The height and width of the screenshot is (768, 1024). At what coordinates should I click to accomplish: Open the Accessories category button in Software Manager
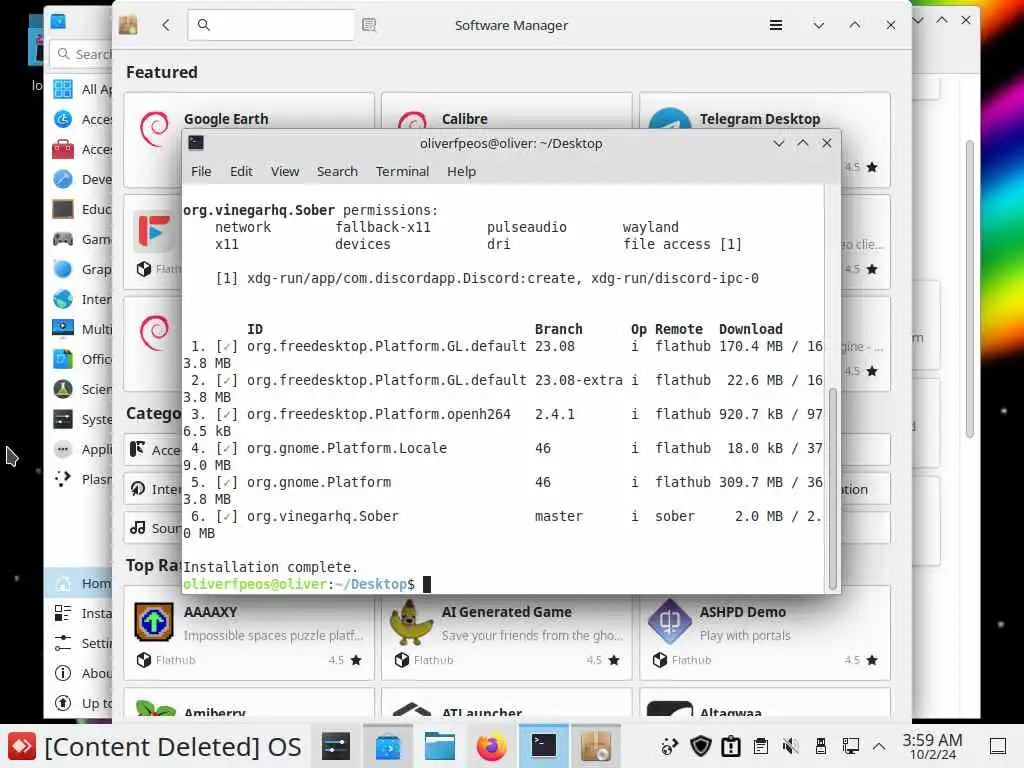pos(153,449)
